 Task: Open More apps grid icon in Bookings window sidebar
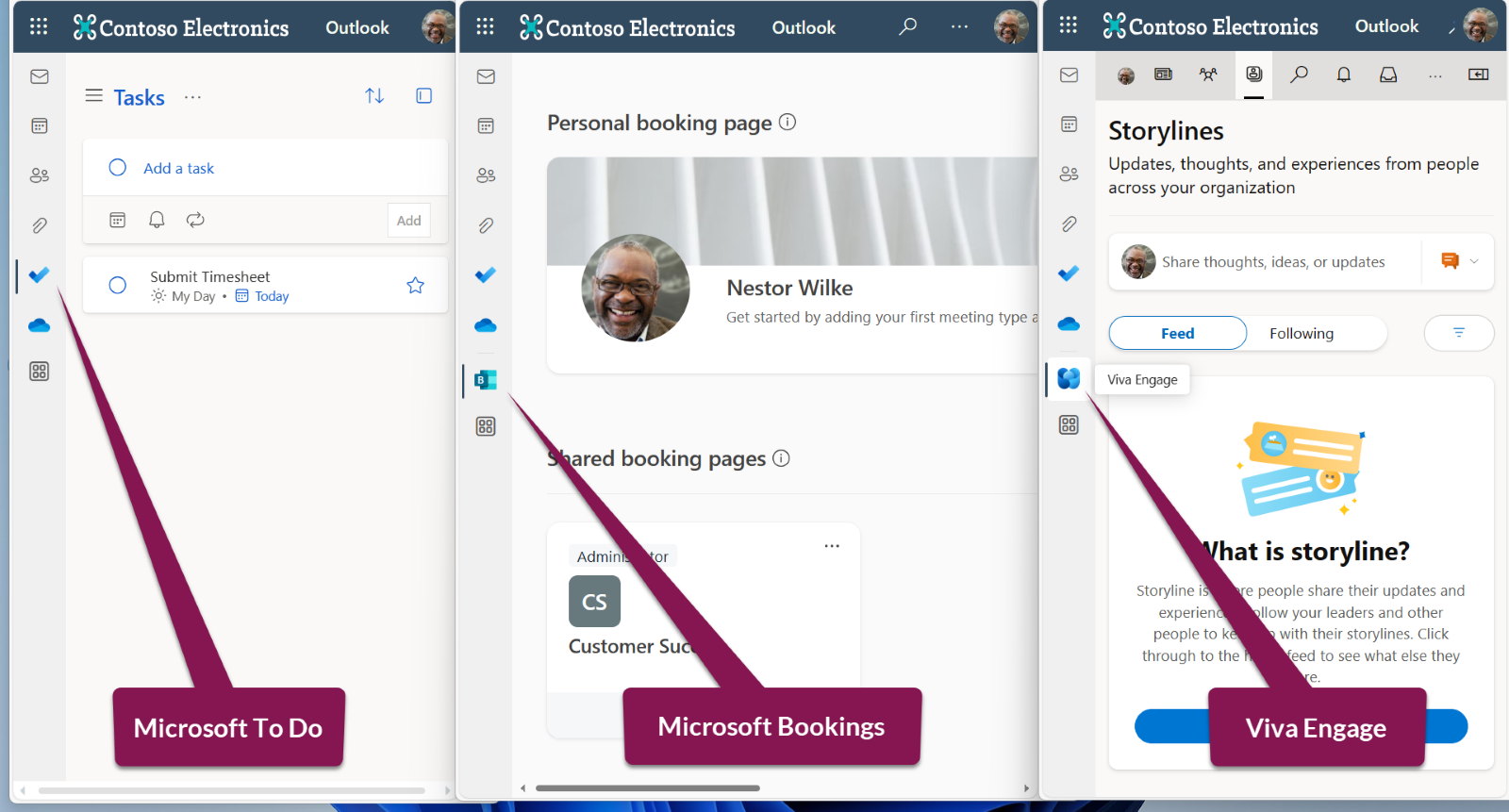click(x=486, y=426)
